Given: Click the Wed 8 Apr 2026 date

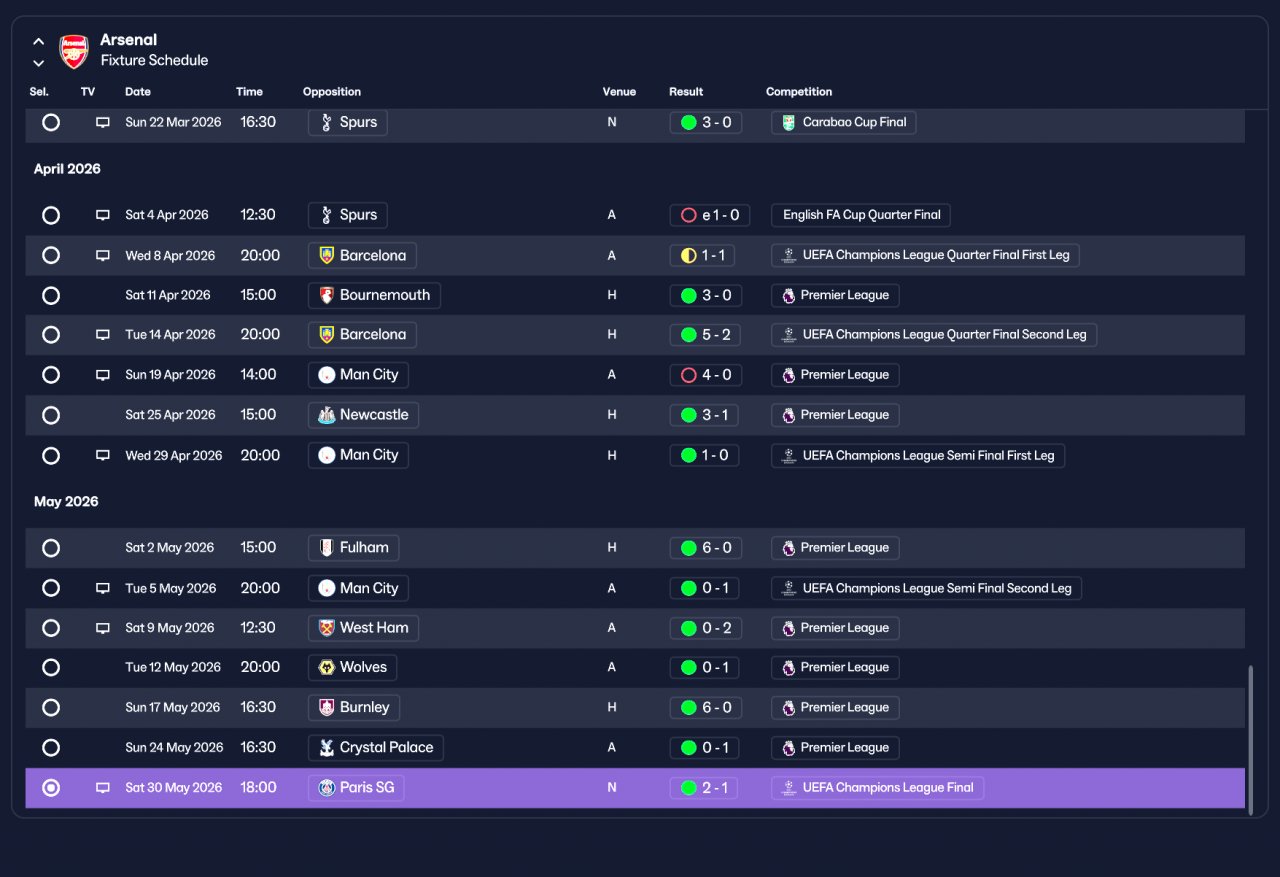Looking at the screenshot, I should [x=170, y=255].
